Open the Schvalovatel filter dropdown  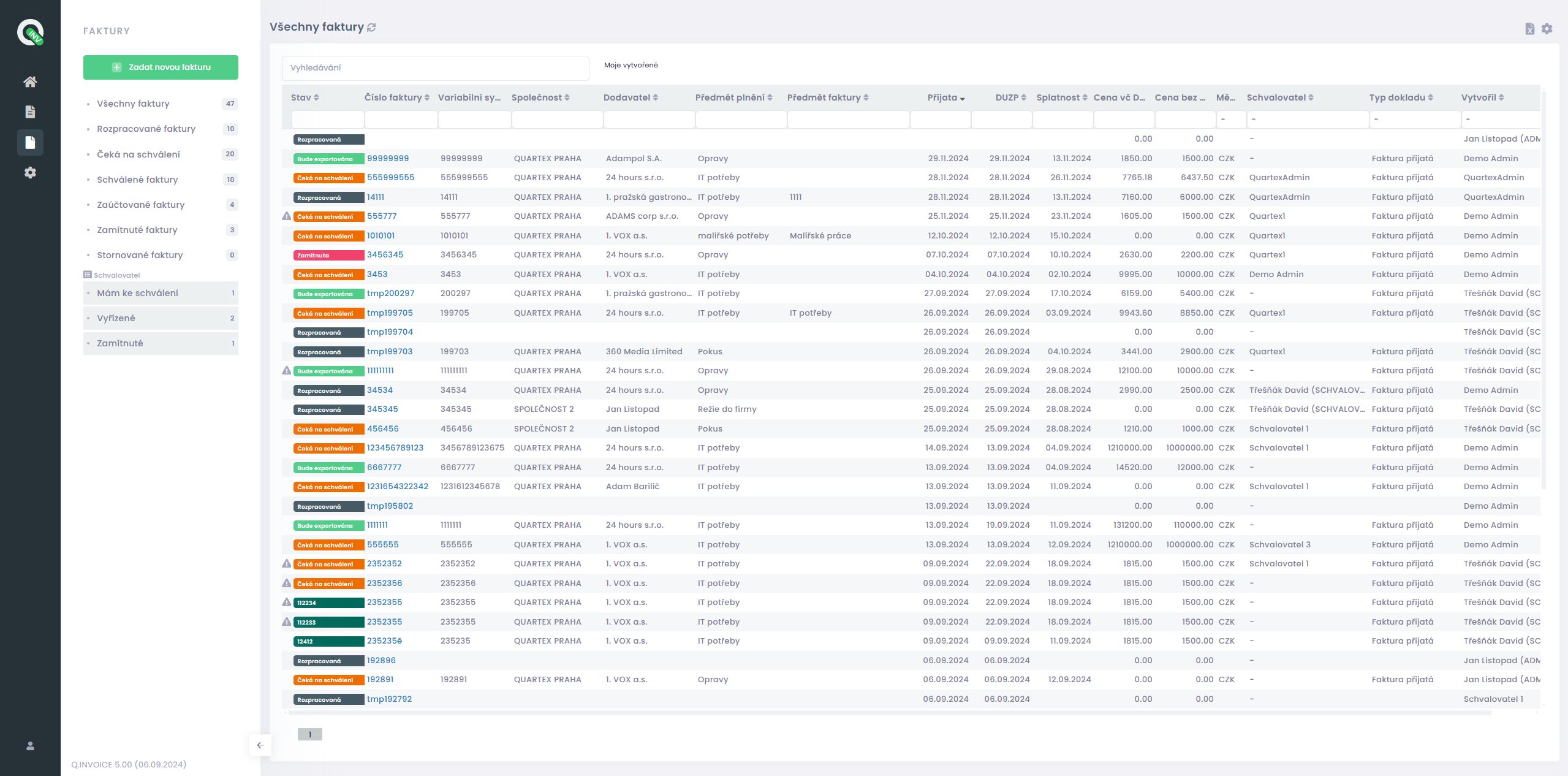pos(1308,120)
